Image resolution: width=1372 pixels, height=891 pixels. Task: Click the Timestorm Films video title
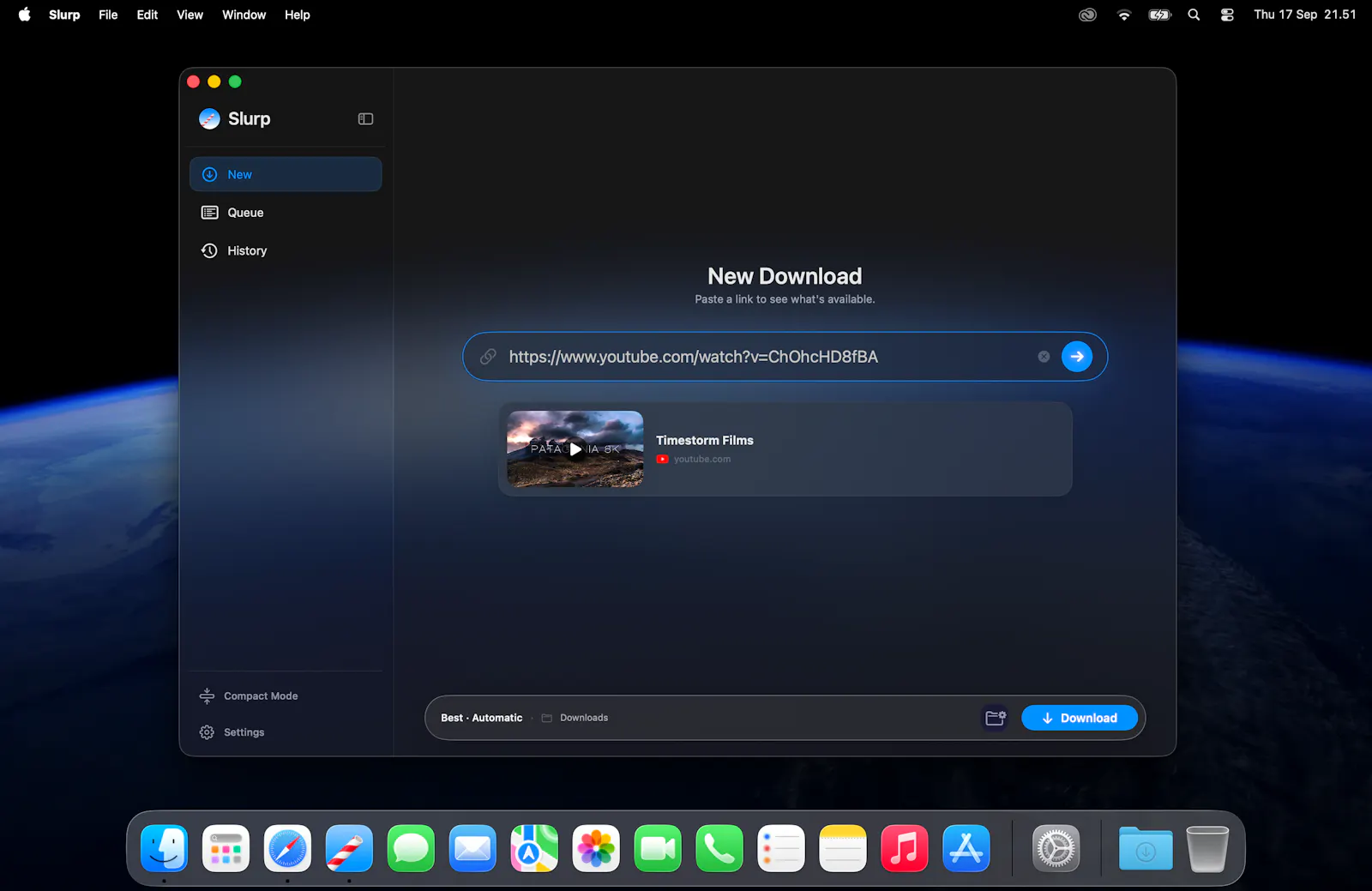tap(705, 440)
